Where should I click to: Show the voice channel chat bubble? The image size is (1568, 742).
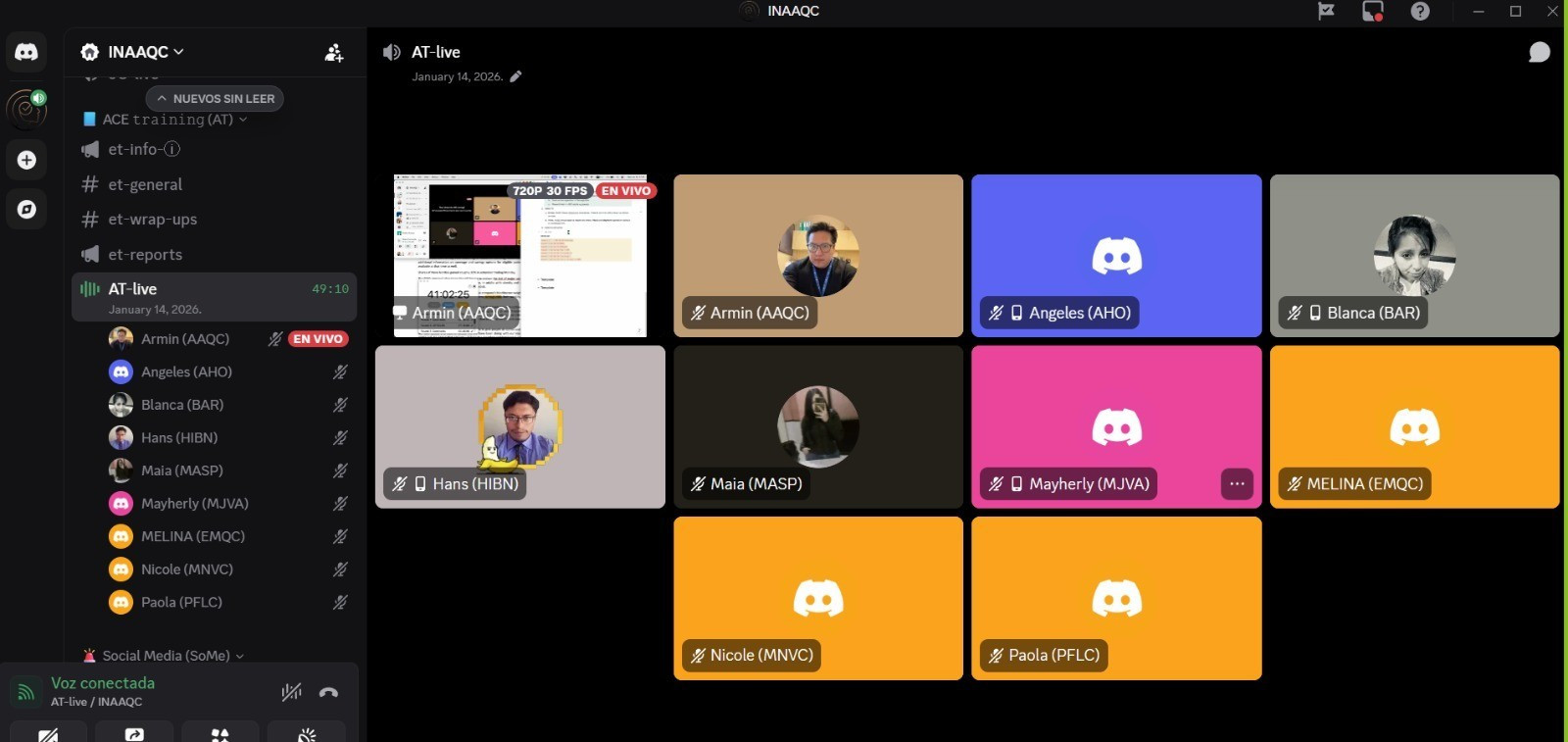click(x=1539, y=52)
